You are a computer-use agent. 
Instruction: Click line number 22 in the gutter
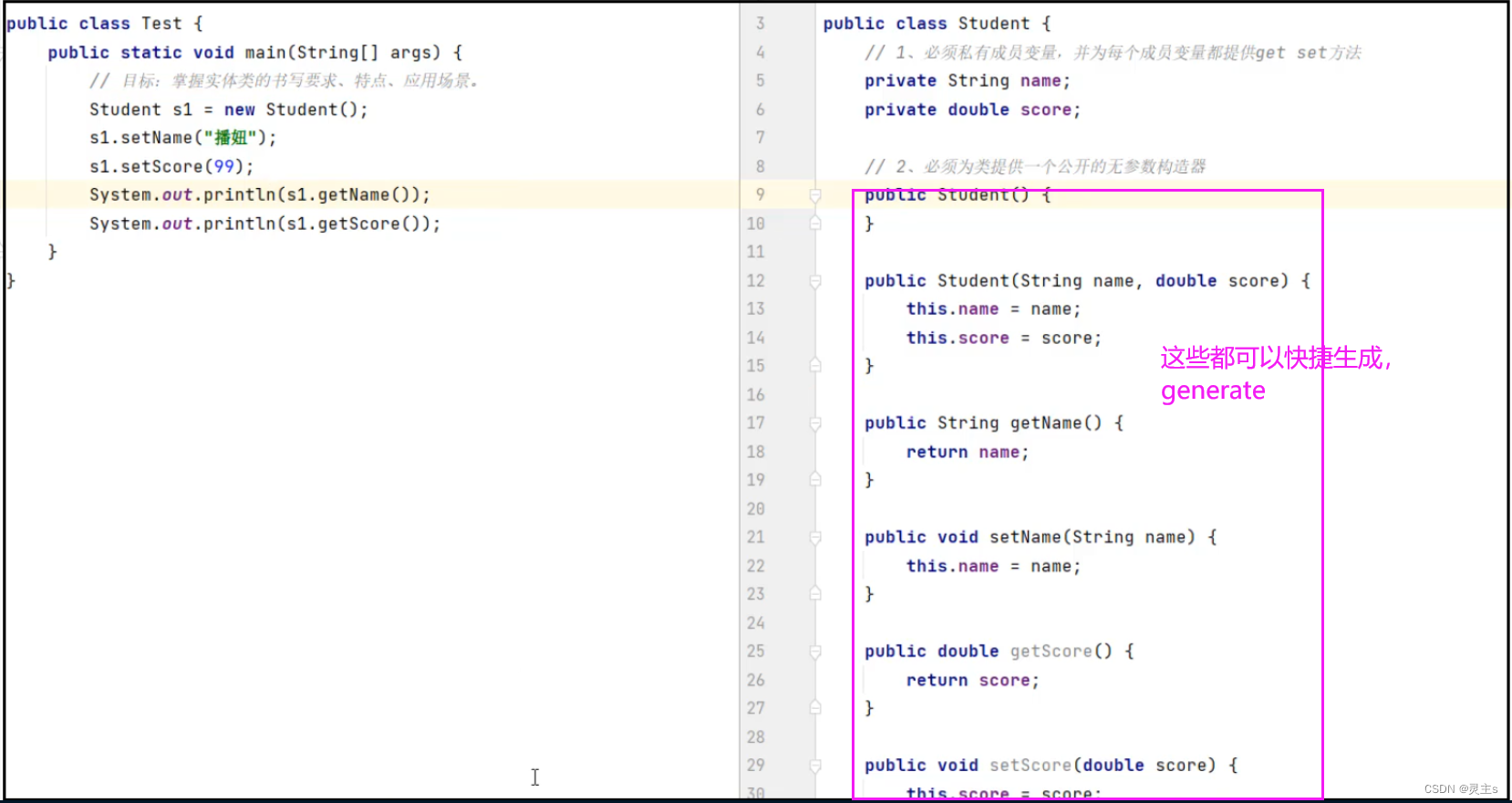tap(756, 566)
